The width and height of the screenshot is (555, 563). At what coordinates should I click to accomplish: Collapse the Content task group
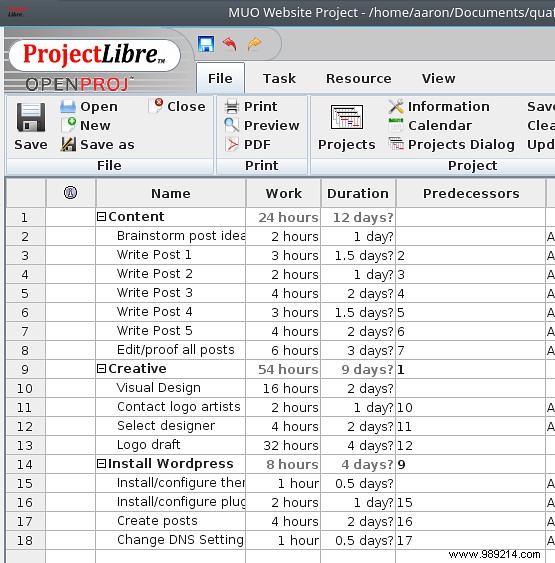102,217
